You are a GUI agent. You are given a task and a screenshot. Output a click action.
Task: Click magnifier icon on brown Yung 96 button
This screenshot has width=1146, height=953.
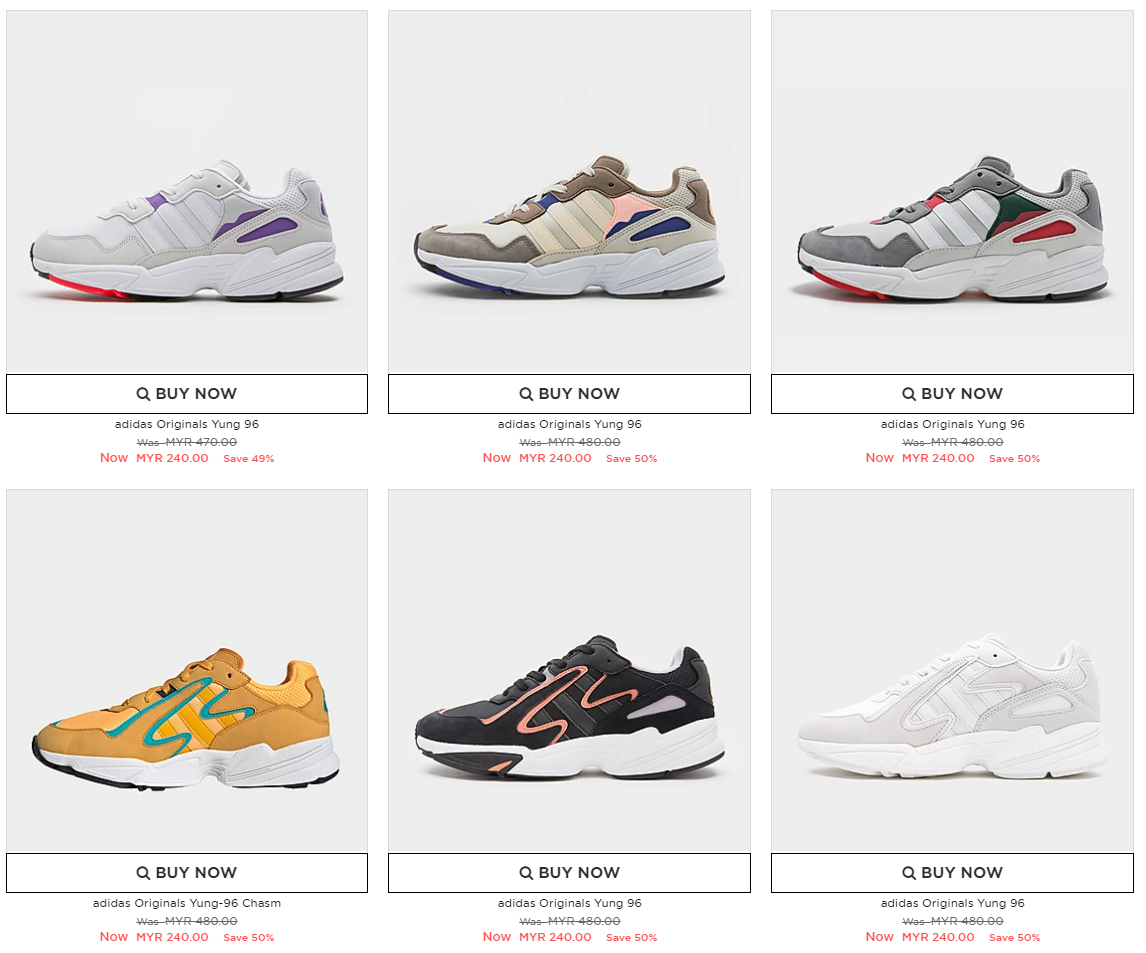(x=526, y=394)
